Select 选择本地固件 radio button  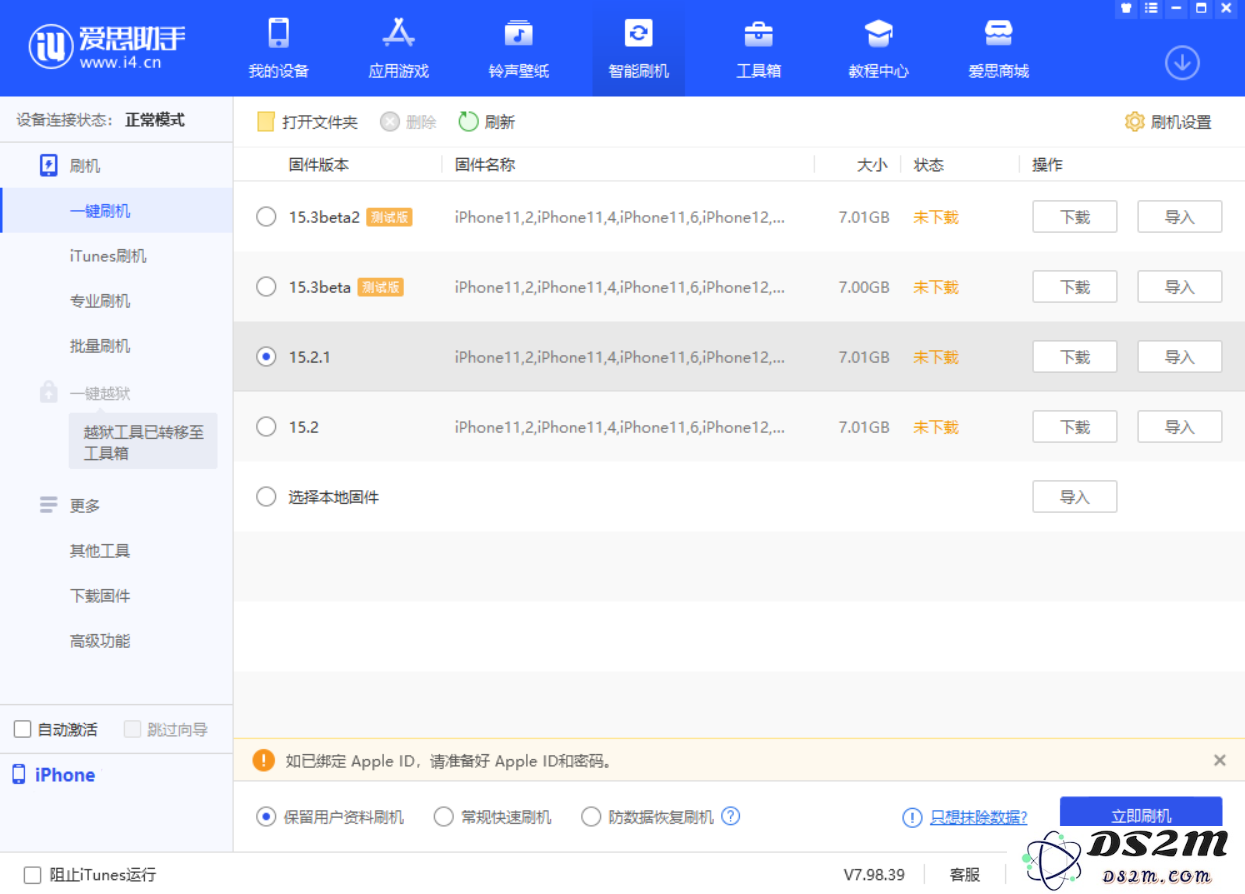pos(266,497)
